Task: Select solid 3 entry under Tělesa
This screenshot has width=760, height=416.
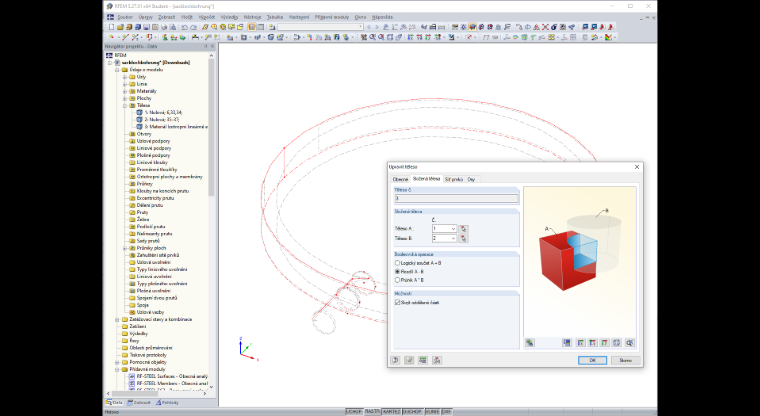Action: pyautogui.click(x=176, y=127)
